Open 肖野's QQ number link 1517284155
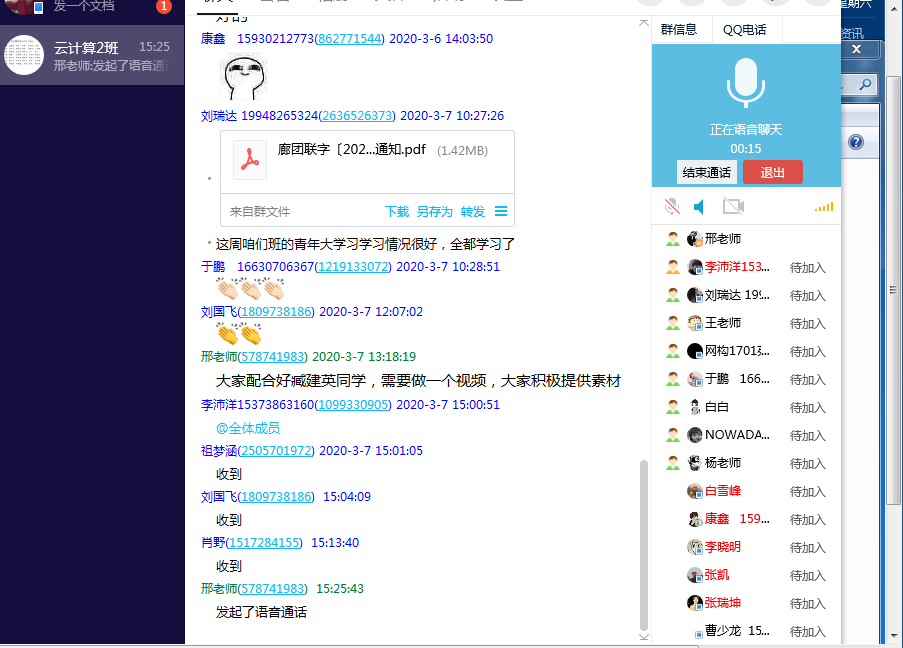Image resolution: width=903 pixels, height=648 pixels. point(264,543)
